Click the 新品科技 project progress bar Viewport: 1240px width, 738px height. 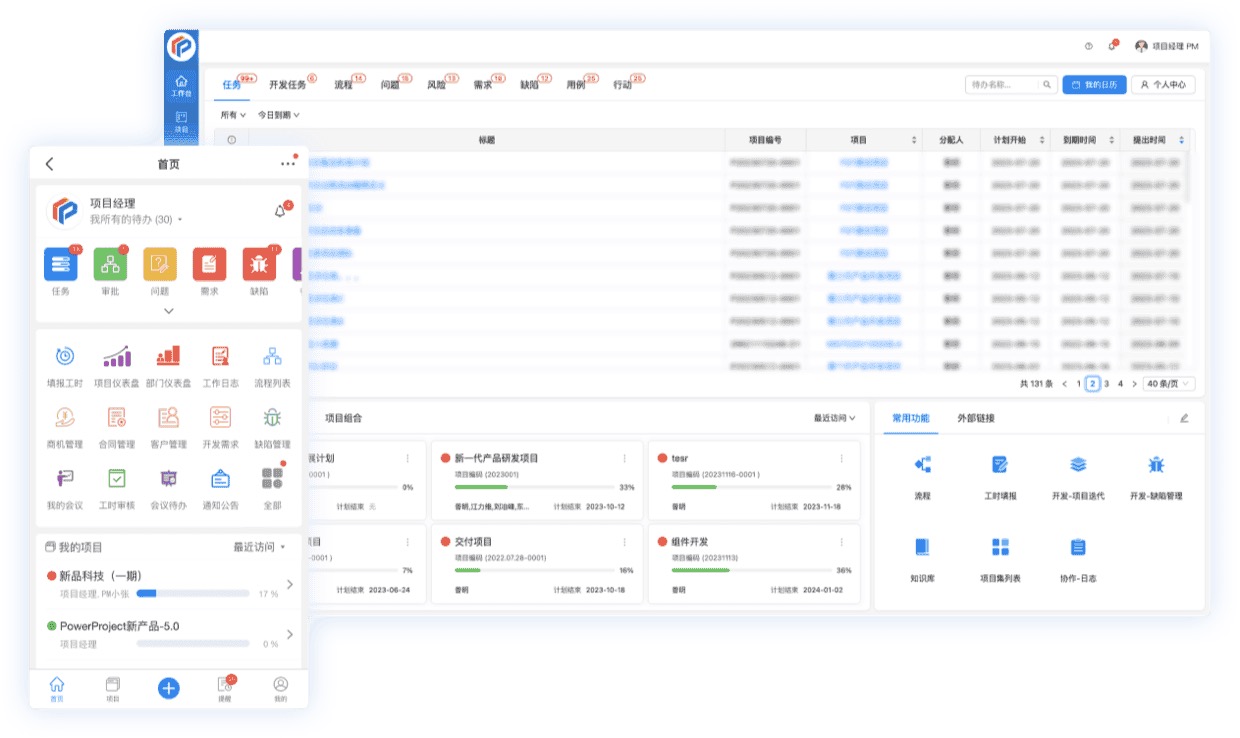[x=192, y=593]
